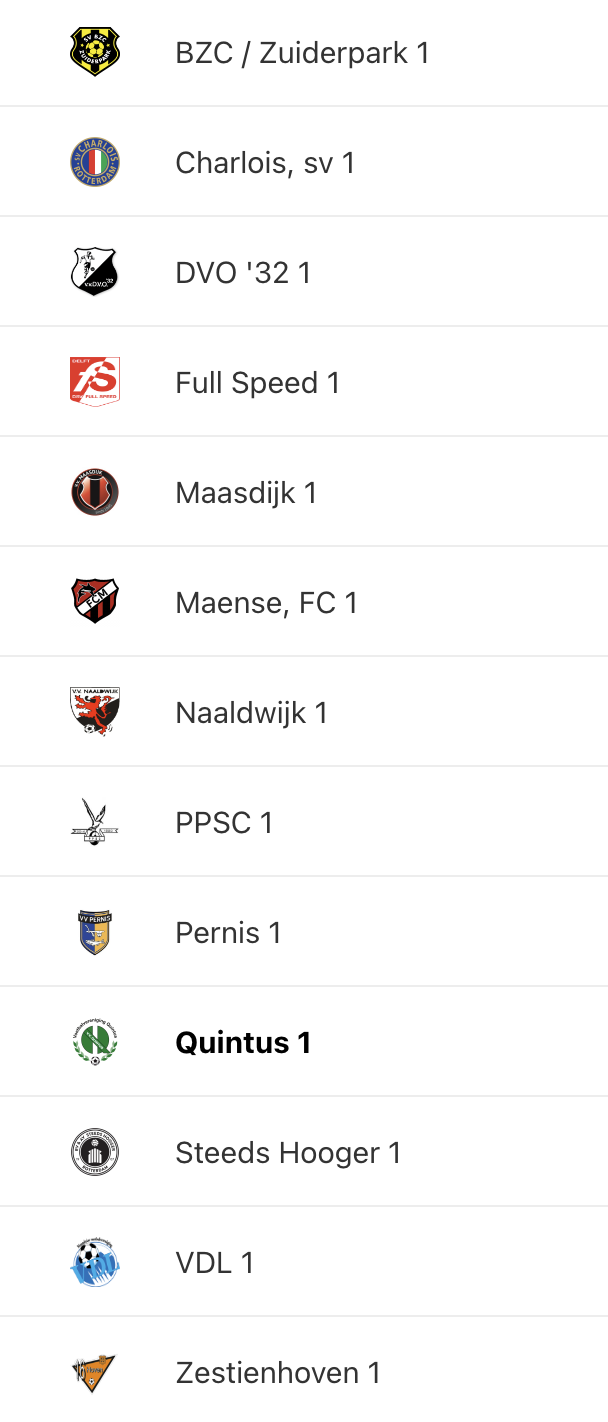This screenshot has width=608, height=1422.
Task: Select the VV Pernis shield logo
Action: [x=95, y=932]
